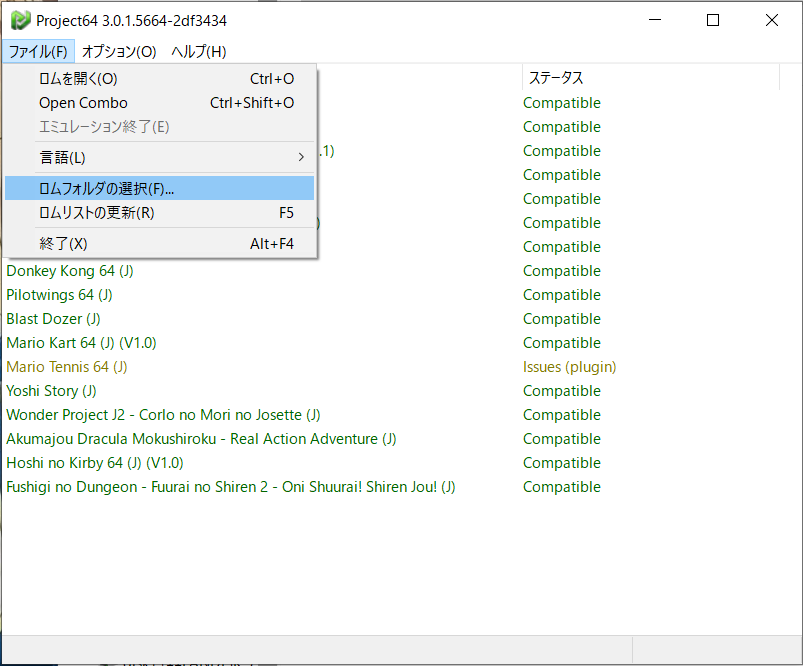Select Blast Dozer (J) row
The height and width of the screenshot is (666, 803).
pyautogui.click(x=53, y=319)
